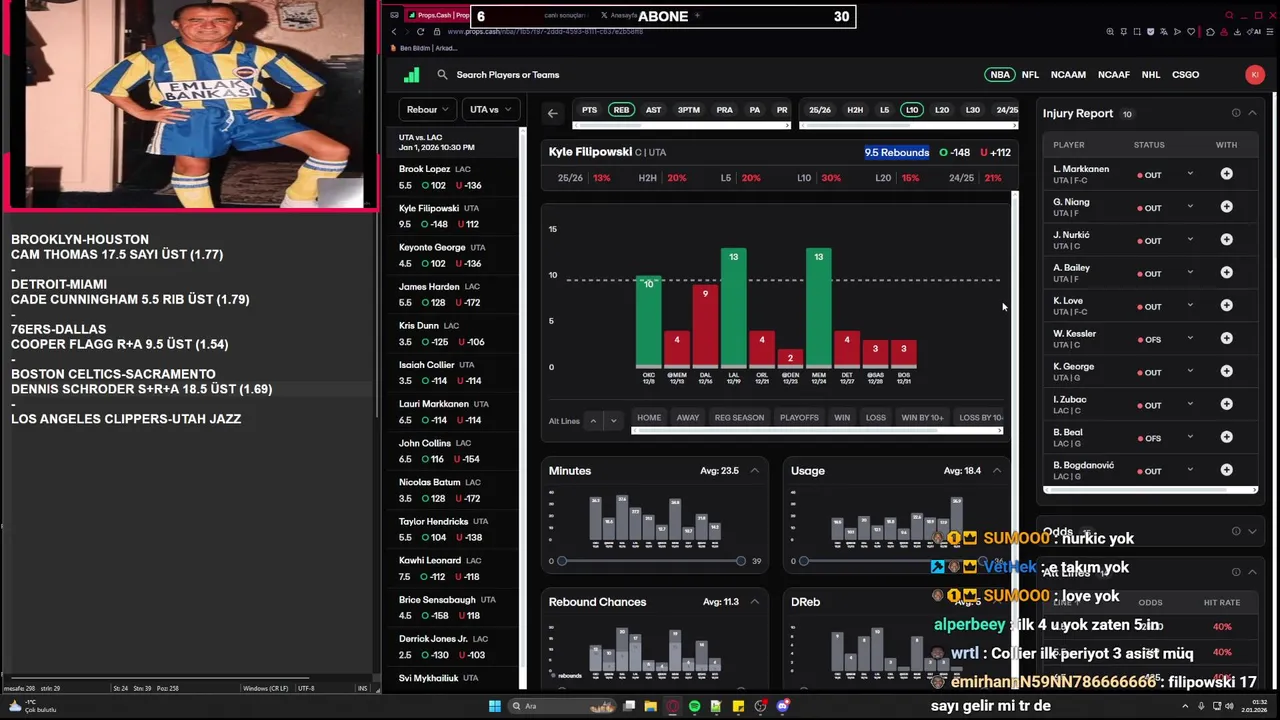
Task: Click the highlighted 9.5 Rebounds line
Action: click(897, 152)
